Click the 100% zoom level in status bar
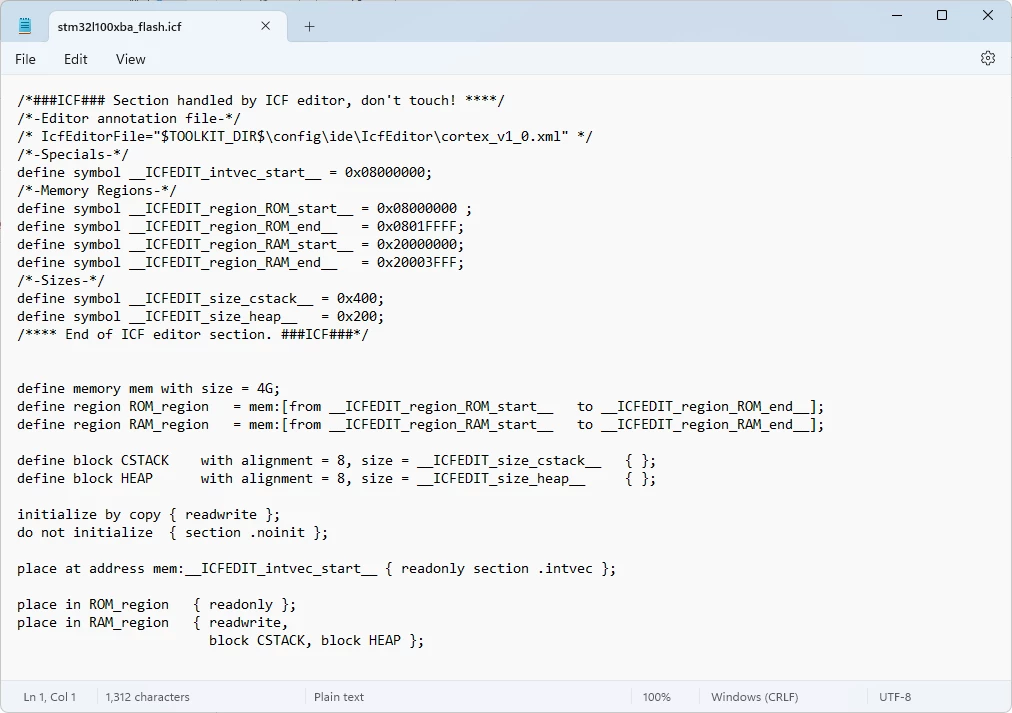 click(656, 697)
